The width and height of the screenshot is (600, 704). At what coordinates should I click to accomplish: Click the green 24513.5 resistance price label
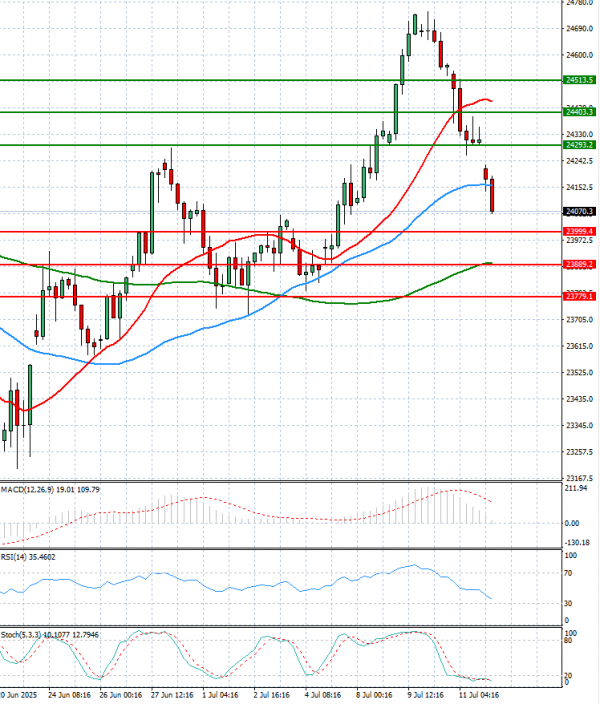pos(579,80)
